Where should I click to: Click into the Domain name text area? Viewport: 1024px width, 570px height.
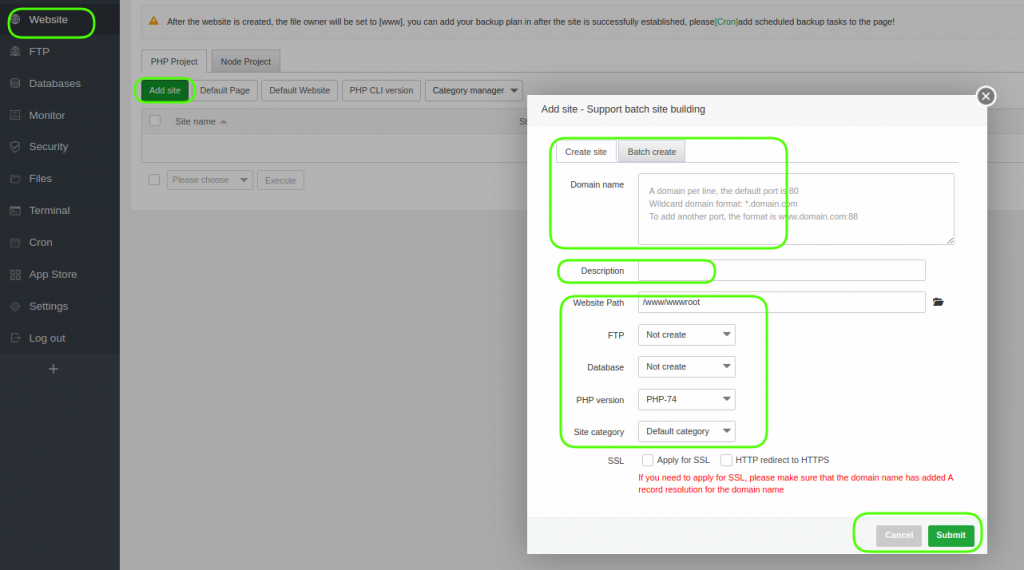(x=796, y=209)
